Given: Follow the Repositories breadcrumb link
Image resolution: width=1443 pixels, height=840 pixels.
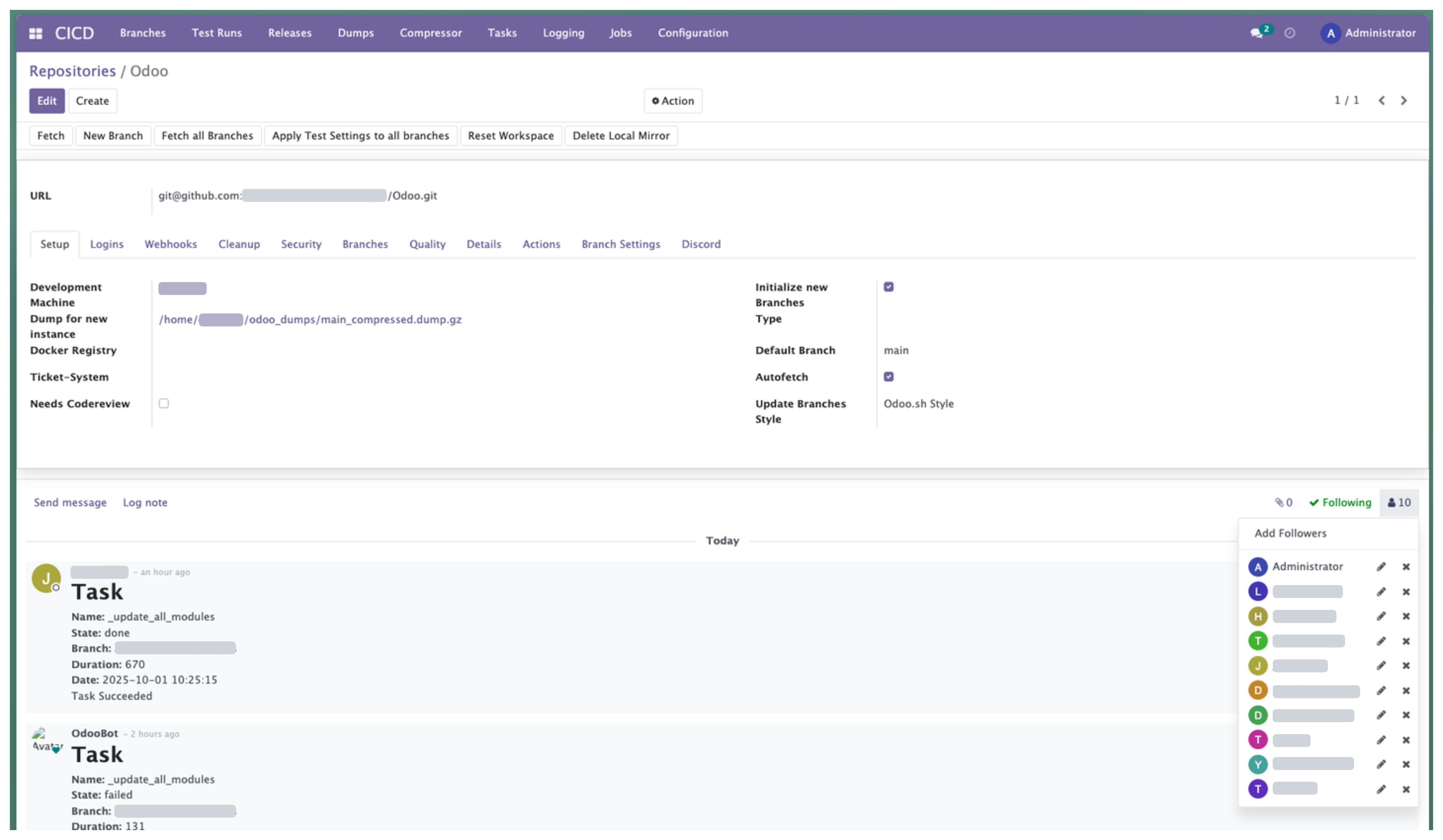Looking at the screenshot, I should (73, 71).
